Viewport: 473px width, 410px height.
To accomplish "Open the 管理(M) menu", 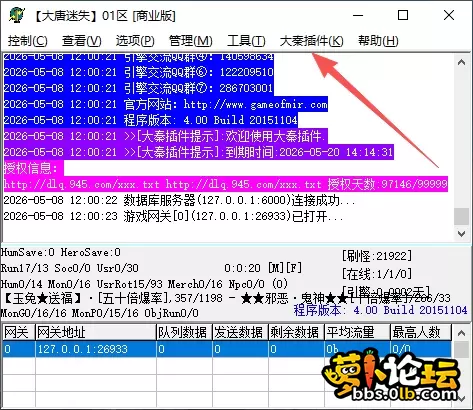I will [x=191, y=41].
